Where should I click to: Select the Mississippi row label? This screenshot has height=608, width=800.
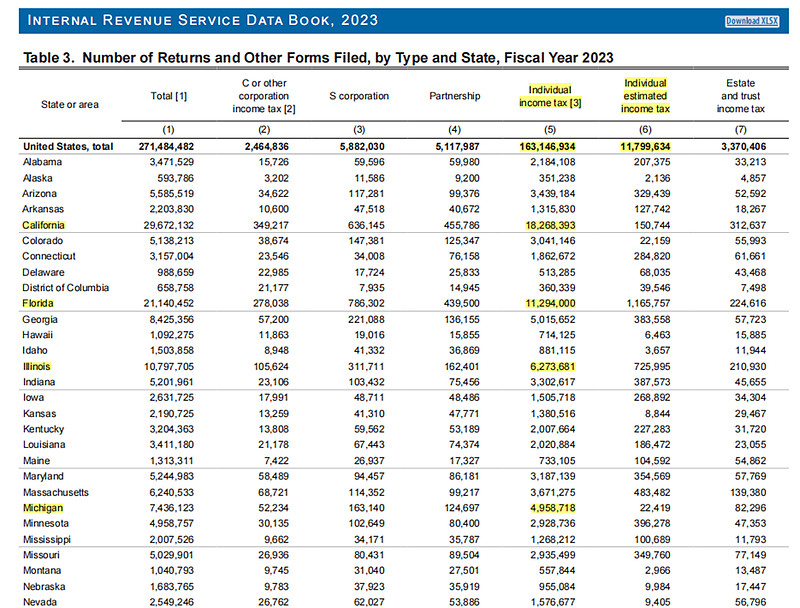(47, 540)
